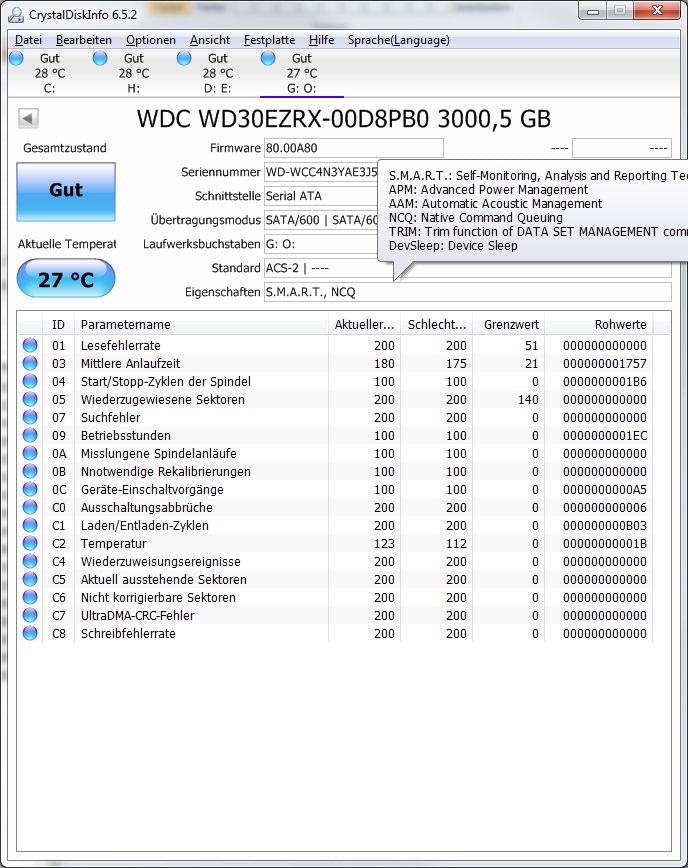Click the status orb of Geräte-Einschaltvorgänge row
The image size is (688, 868).
pos(30,489)
